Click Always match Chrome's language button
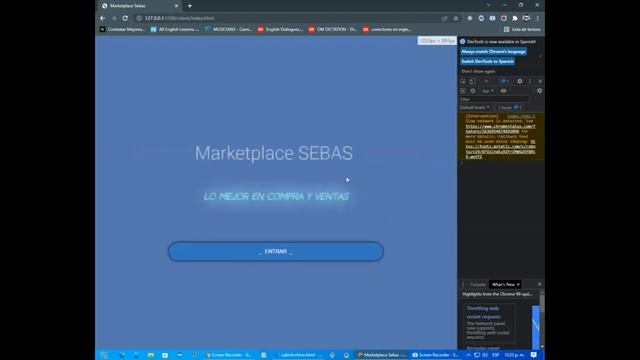Image resolution: width=640 pixels, height=360 pixels. click(x=493, y=52)
